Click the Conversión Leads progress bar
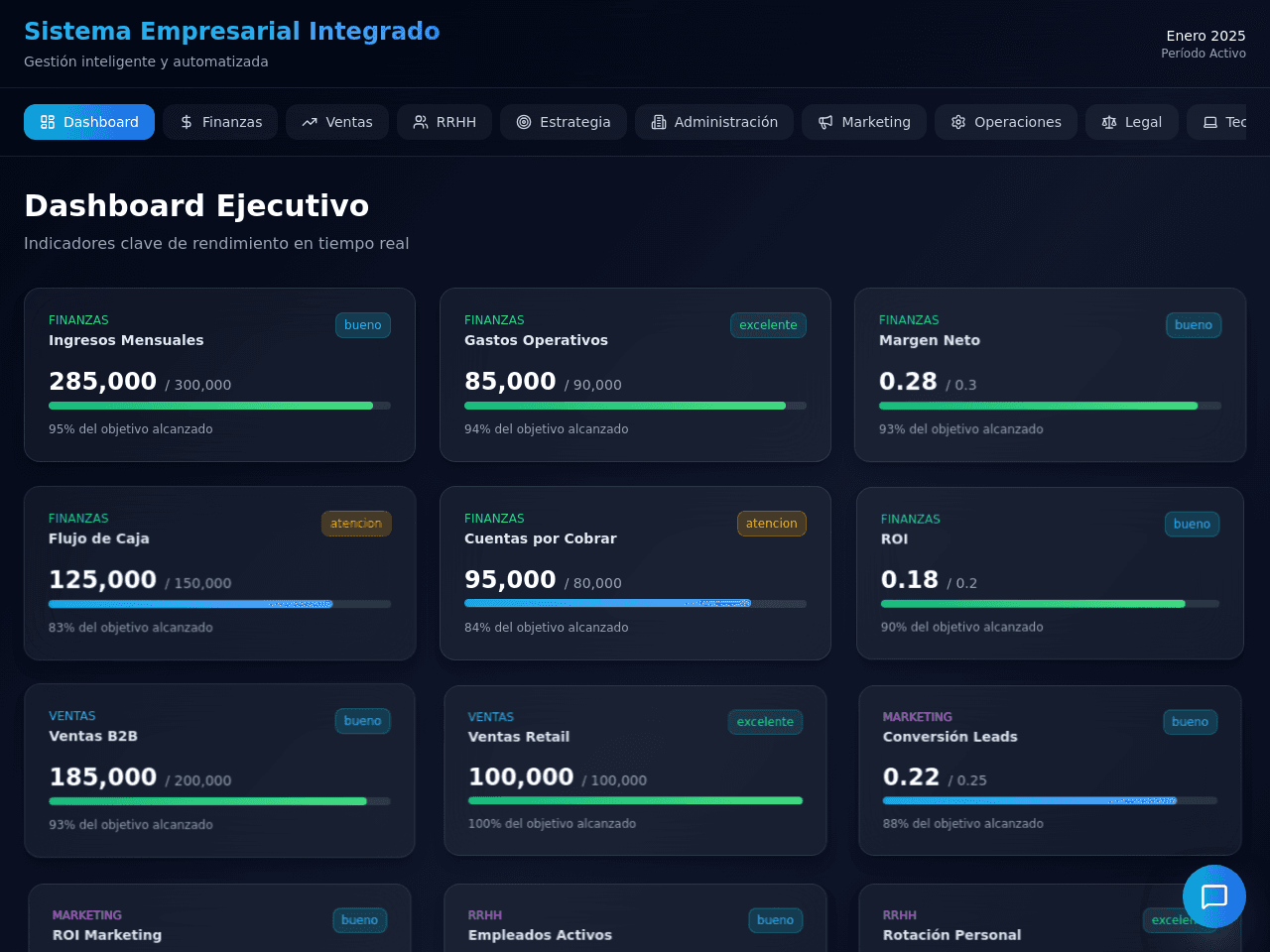The height and width of the screenshot is (952, 1270). pos(1050,800)
